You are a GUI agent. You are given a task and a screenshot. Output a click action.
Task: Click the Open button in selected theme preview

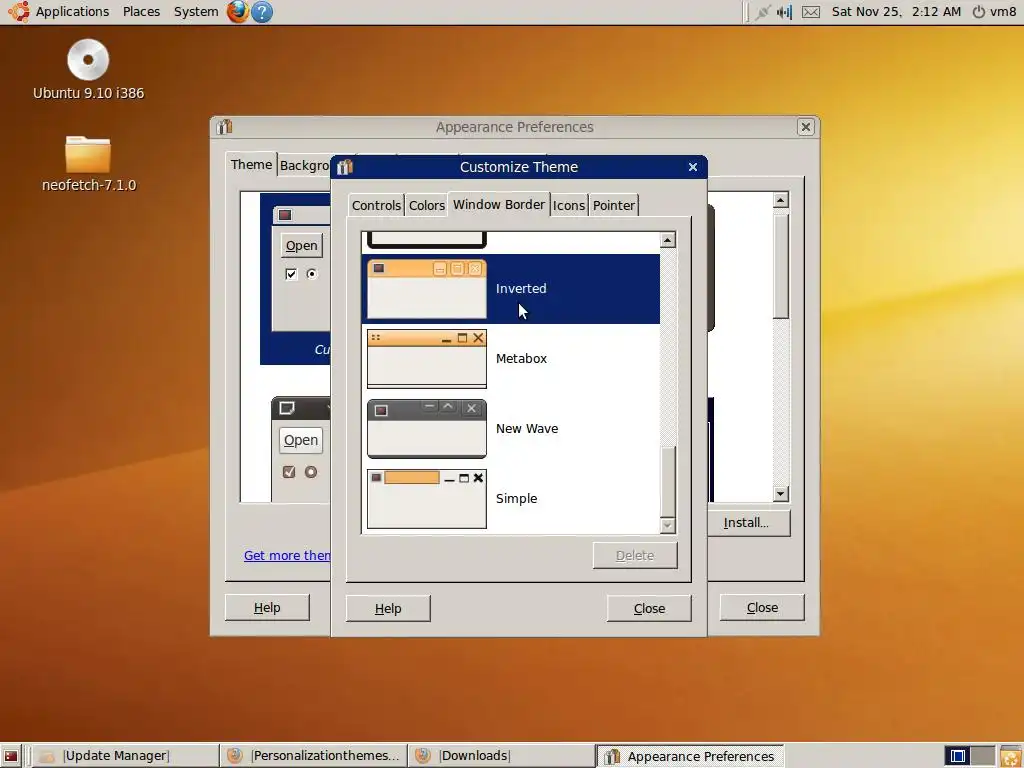301,246
